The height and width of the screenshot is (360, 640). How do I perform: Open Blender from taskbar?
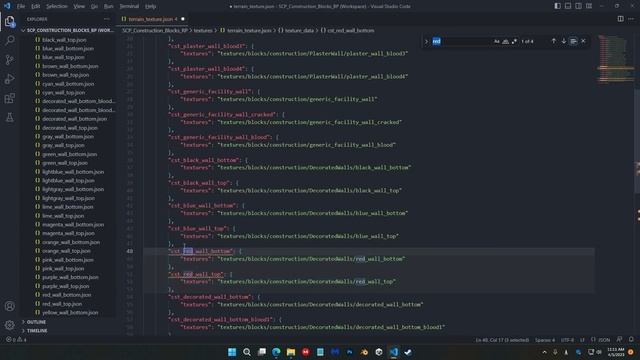[364, 352]
